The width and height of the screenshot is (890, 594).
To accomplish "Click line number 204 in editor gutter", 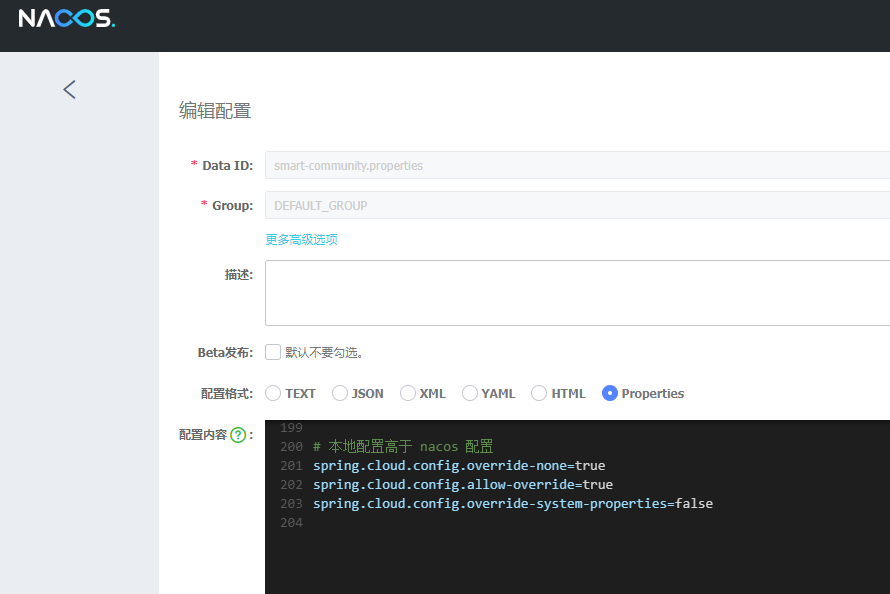I will point(291,523).
